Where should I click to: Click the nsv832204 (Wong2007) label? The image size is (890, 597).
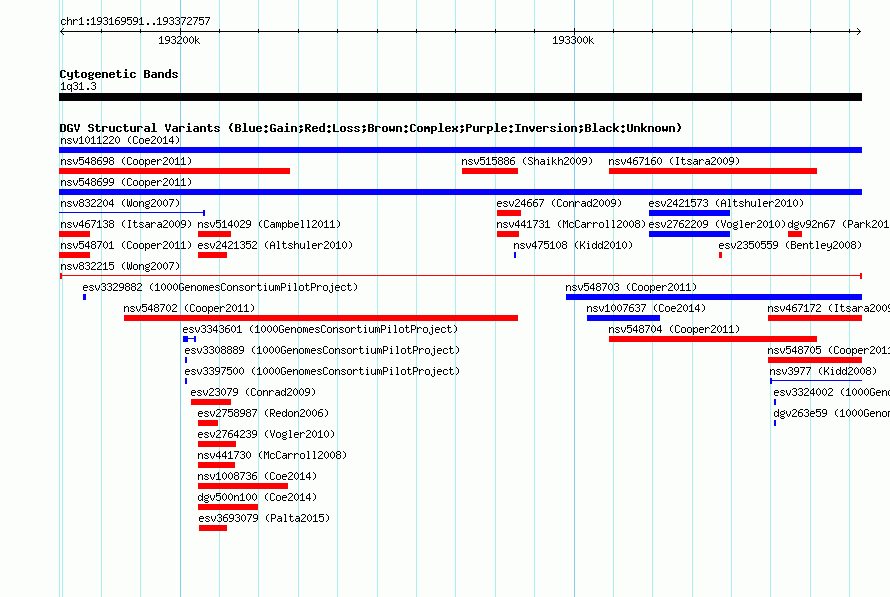[120, 203]
